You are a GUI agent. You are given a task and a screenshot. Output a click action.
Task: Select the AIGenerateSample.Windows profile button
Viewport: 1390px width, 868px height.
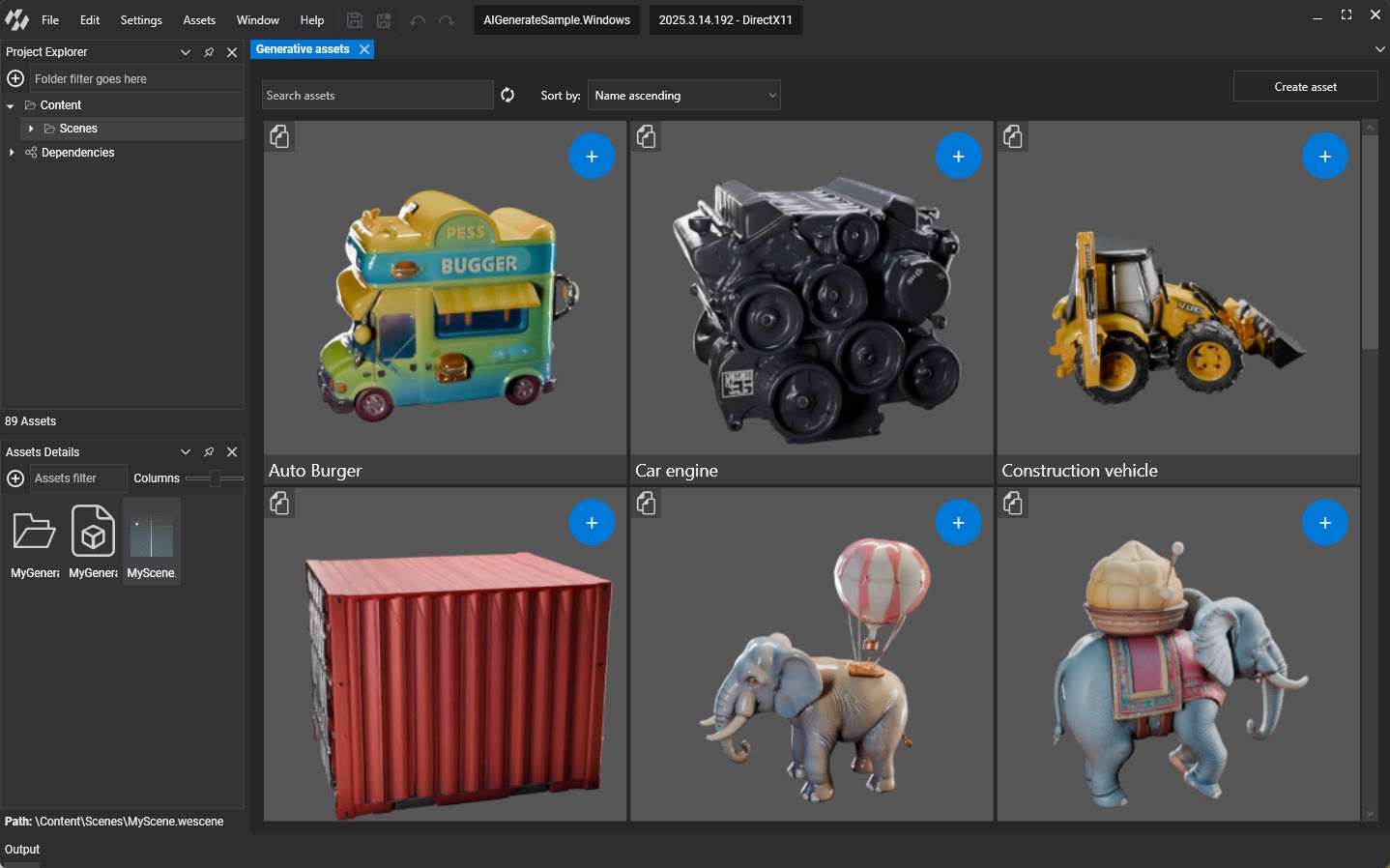[557, 20]
